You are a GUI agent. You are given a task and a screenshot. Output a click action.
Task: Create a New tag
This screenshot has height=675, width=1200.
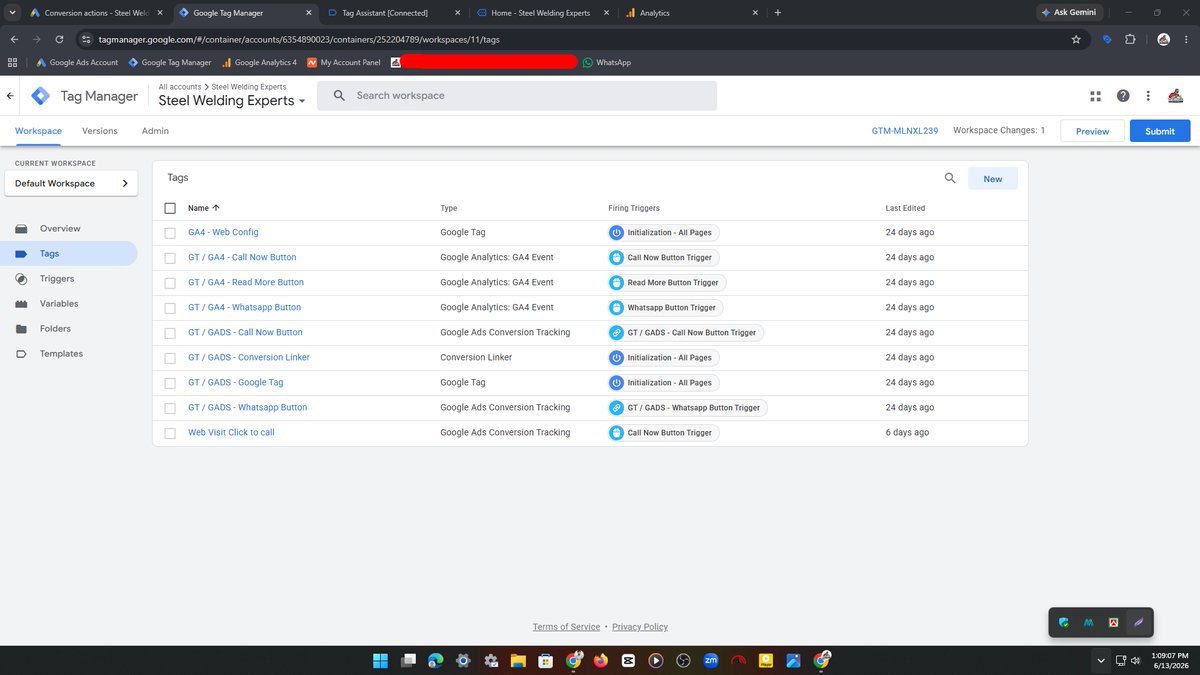[993, 178]
